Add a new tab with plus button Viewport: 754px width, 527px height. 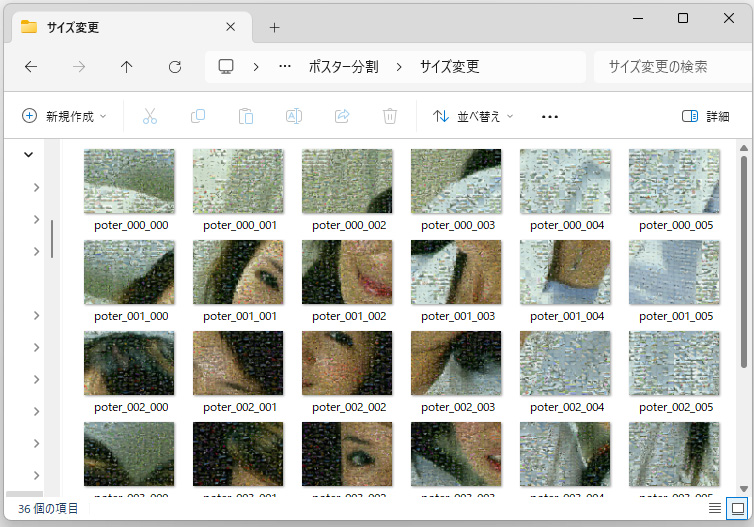(274, 27)
